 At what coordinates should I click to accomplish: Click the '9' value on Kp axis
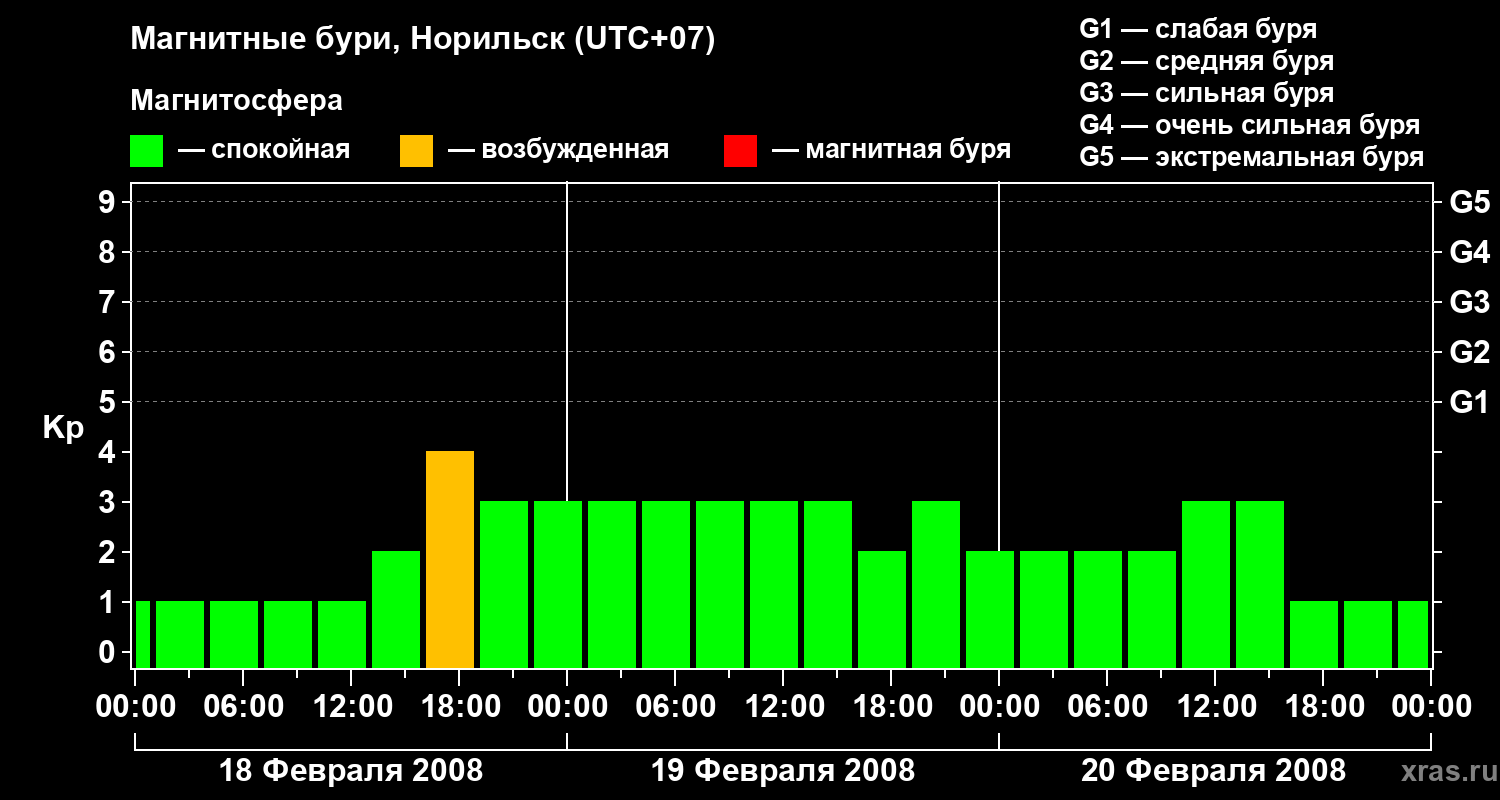pyautogui.click(x=109, y=202)
